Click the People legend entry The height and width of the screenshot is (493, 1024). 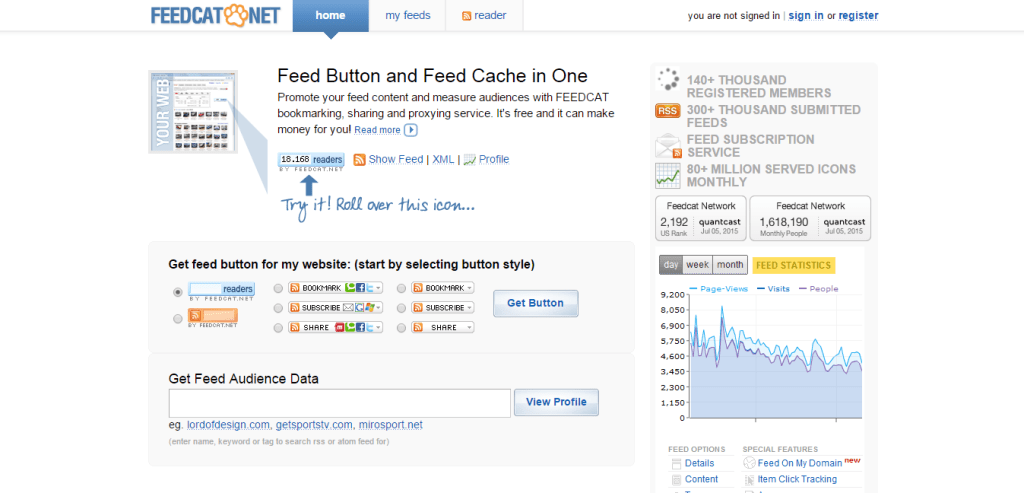[818, 289]
